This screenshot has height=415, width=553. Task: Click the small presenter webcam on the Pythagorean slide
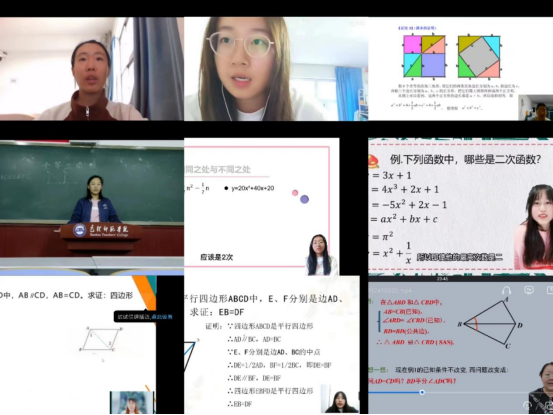pos(535,108)
